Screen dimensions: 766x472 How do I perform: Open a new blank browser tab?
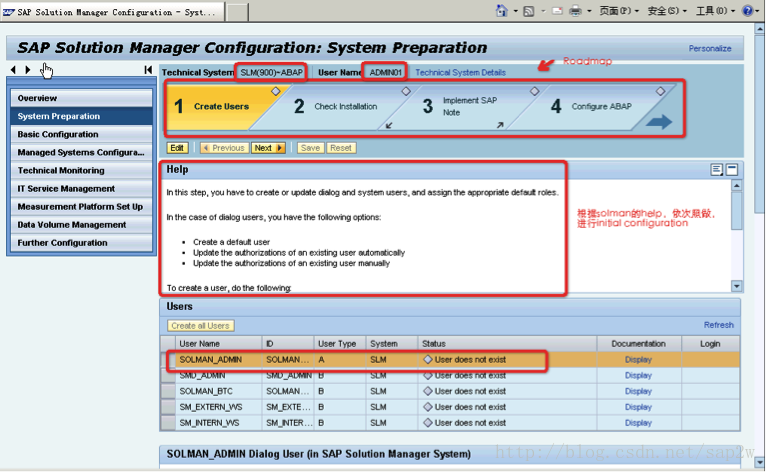(238, 13)
